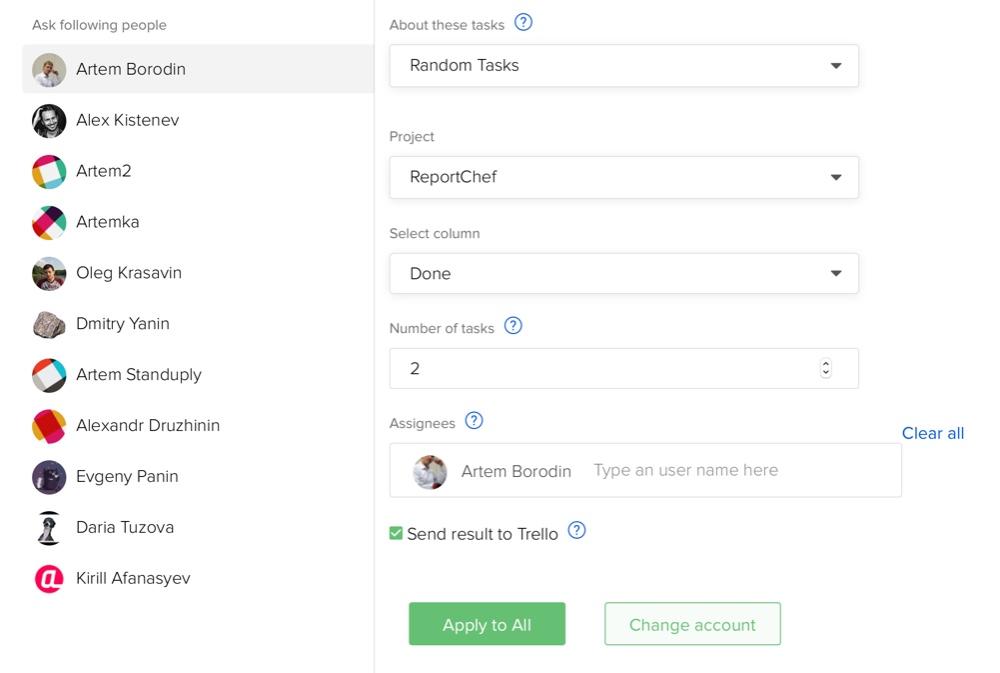Click the number of tasks stepper arrows
The height and width of the screenshot is (673, 1000).
tap(826, 368)
